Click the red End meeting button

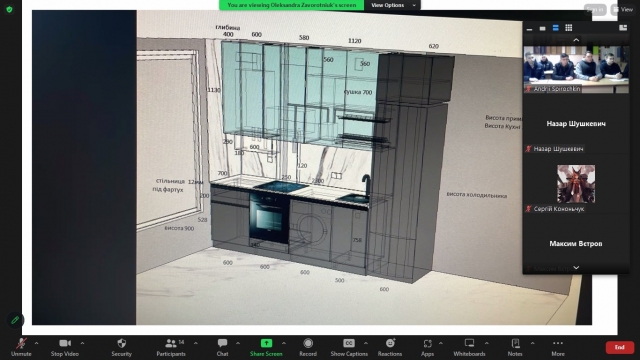pyautogui.click(x=620, y=347)
